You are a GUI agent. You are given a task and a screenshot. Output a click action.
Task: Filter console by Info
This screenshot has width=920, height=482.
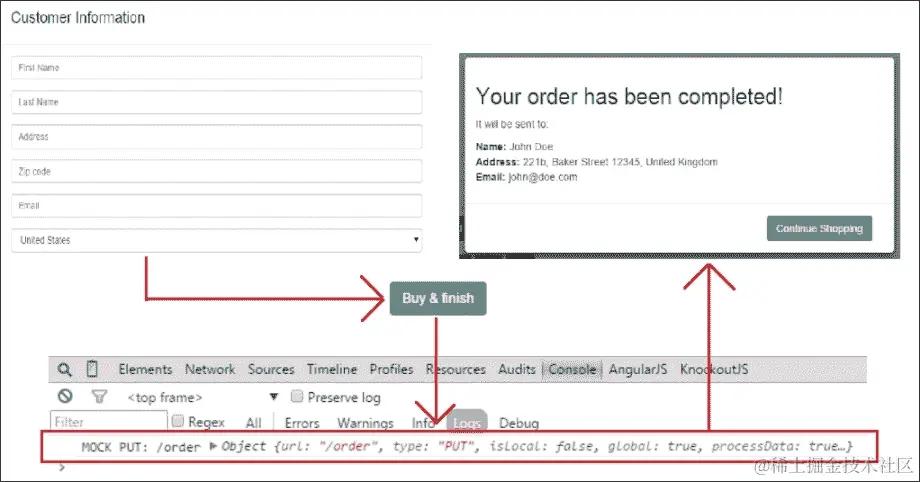(423, 423)
